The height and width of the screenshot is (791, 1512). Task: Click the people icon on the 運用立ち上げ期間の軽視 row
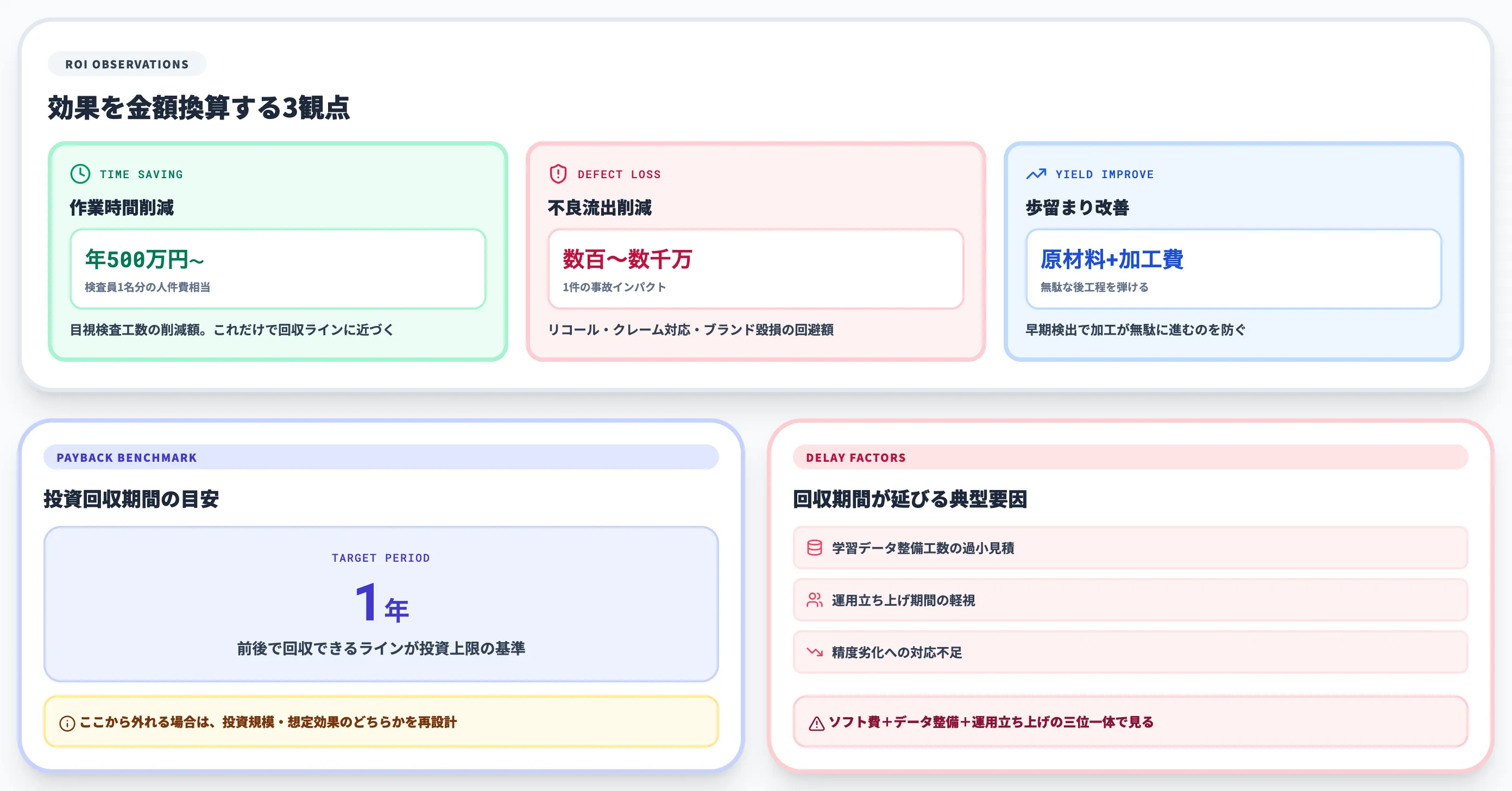point(814,600)
